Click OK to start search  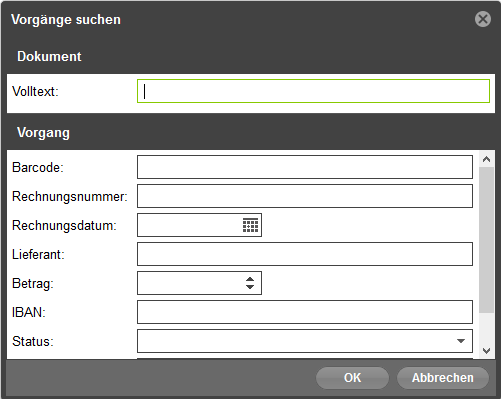[x=352, y=378]
